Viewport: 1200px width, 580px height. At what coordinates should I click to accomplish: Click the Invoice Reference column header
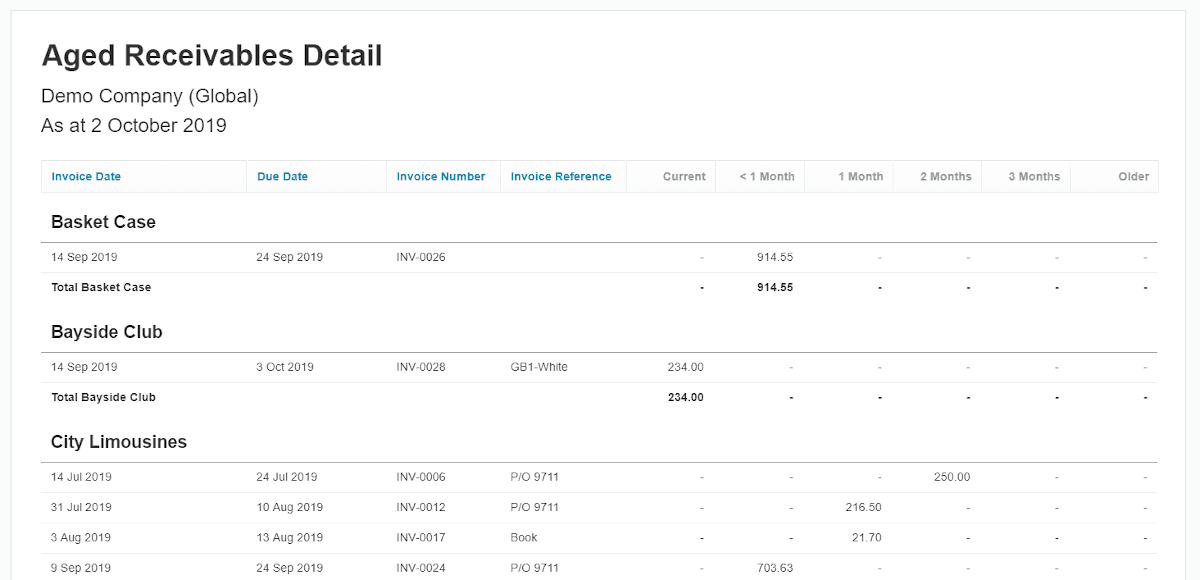561,176
